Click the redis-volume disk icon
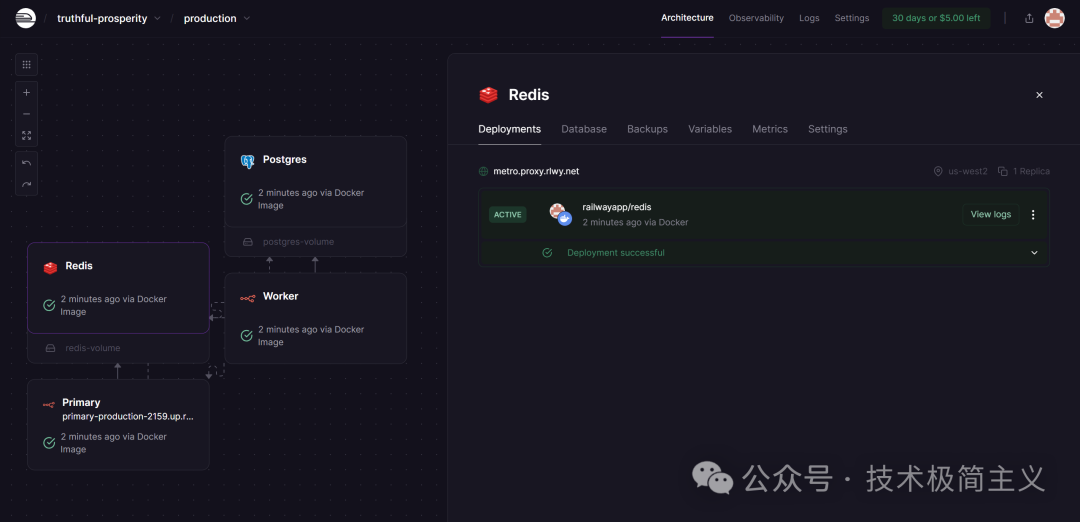 [50, 348]
